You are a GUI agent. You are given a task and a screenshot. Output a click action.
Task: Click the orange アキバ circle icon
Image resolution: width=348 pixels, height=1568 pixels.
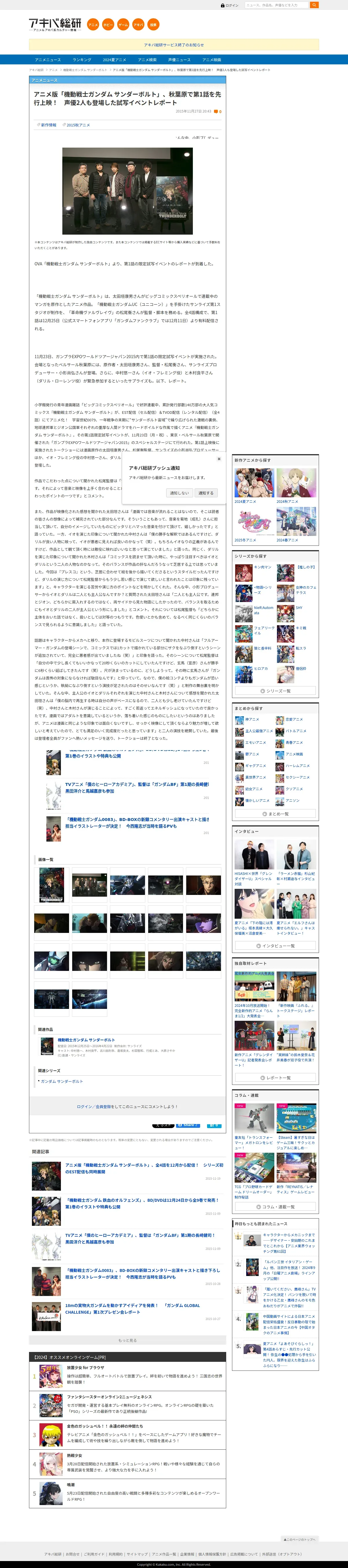(138, 25)
